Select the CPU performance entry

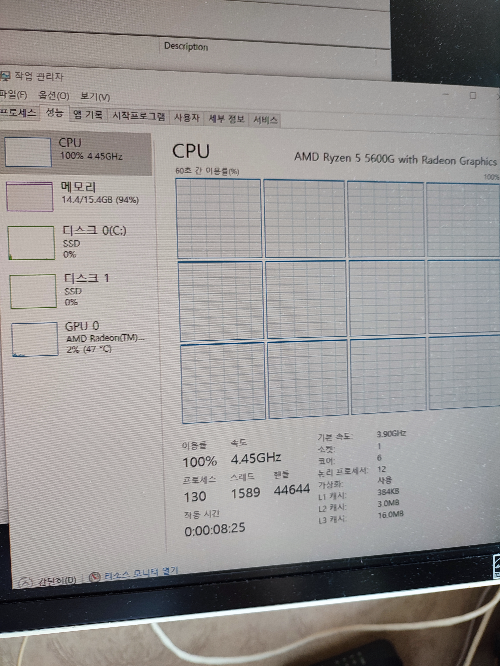coord(76,153)
